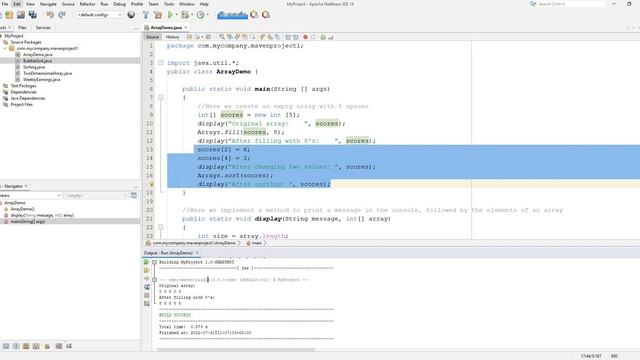This screenshot has height=360, width=640.
Task: Click Shift Line Left icon
Action: point(288,37)
